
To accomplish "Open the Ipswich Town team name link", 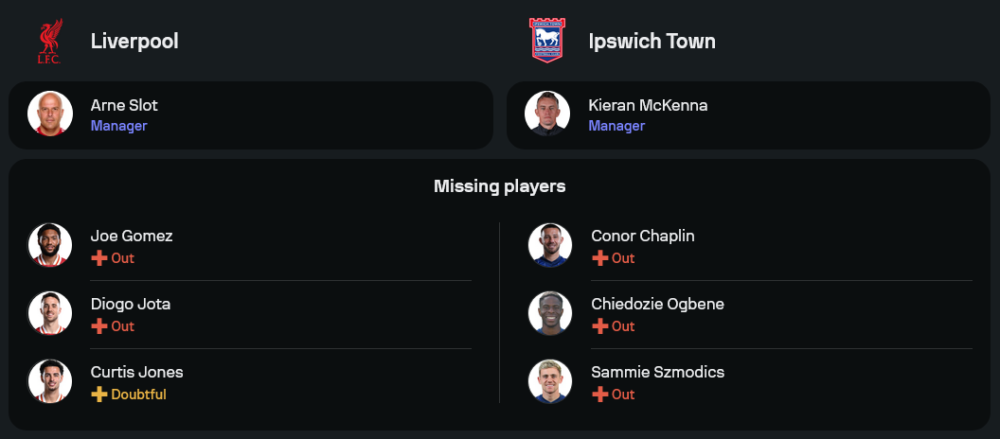I will tap(652, 41).
